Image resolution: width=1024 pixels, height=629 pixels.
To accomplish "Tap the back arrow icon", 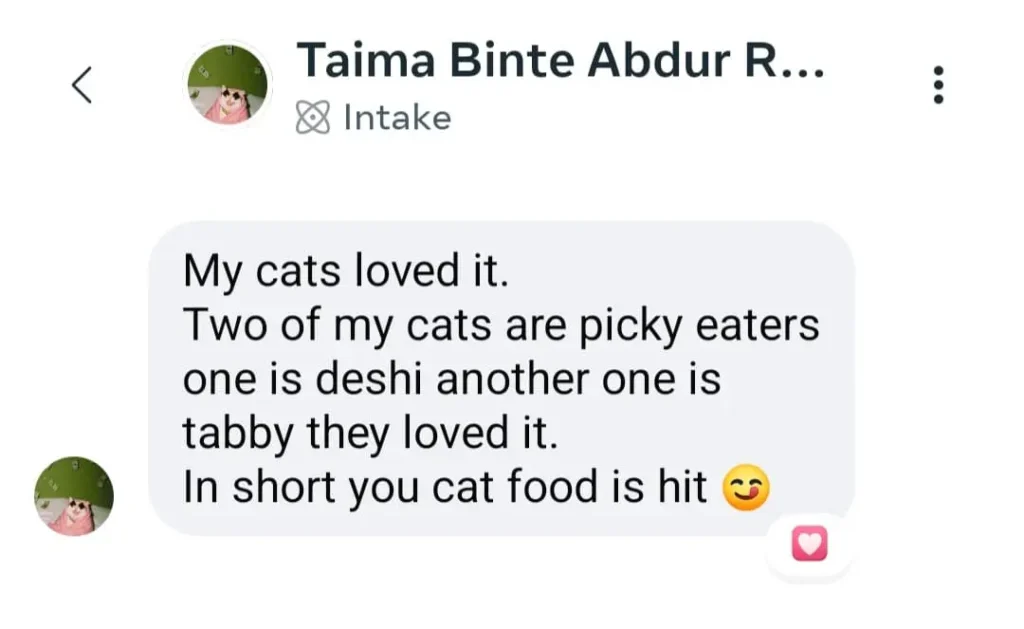I will click(x=82, y=85).
